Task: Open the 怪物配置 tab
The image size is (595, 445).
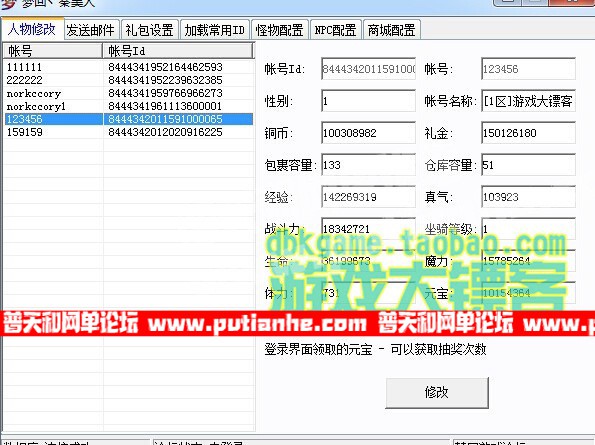Action: click(279, 30)
